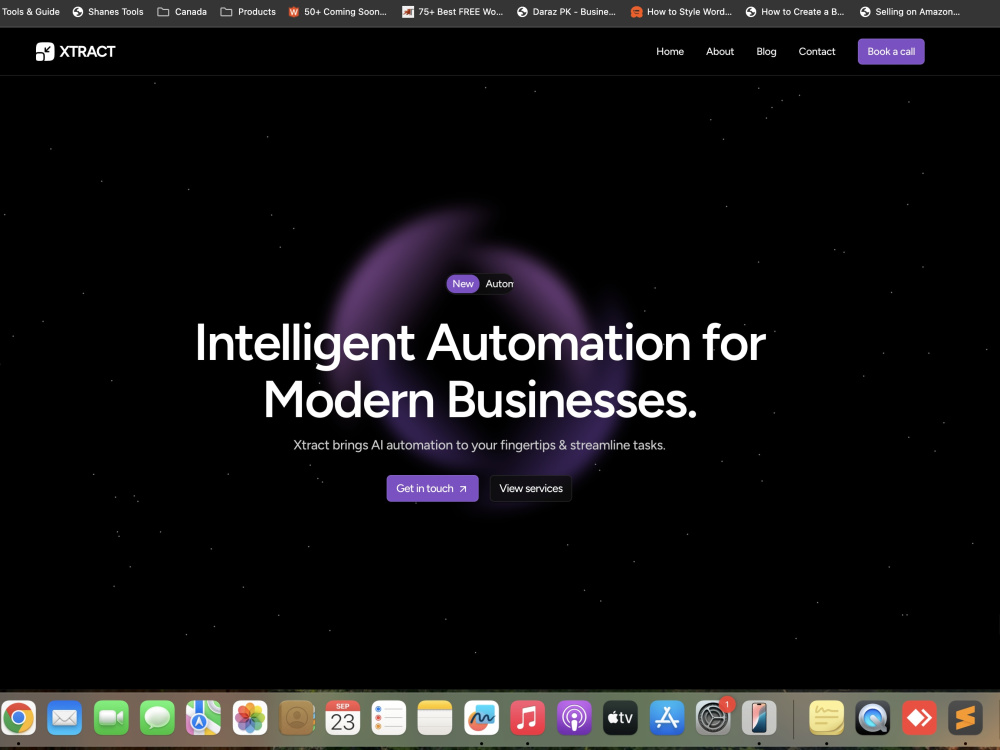Launch QuickTime Player from the dock

point(872,717)
